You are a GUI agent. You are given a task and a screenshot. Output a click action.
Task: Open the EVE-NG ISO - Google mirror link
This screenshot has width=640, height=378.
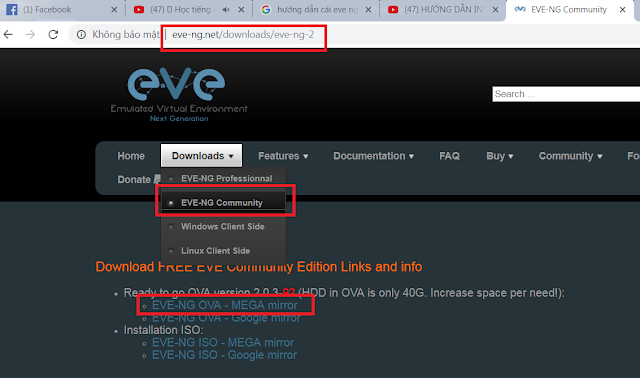click(x=224, y=355)
